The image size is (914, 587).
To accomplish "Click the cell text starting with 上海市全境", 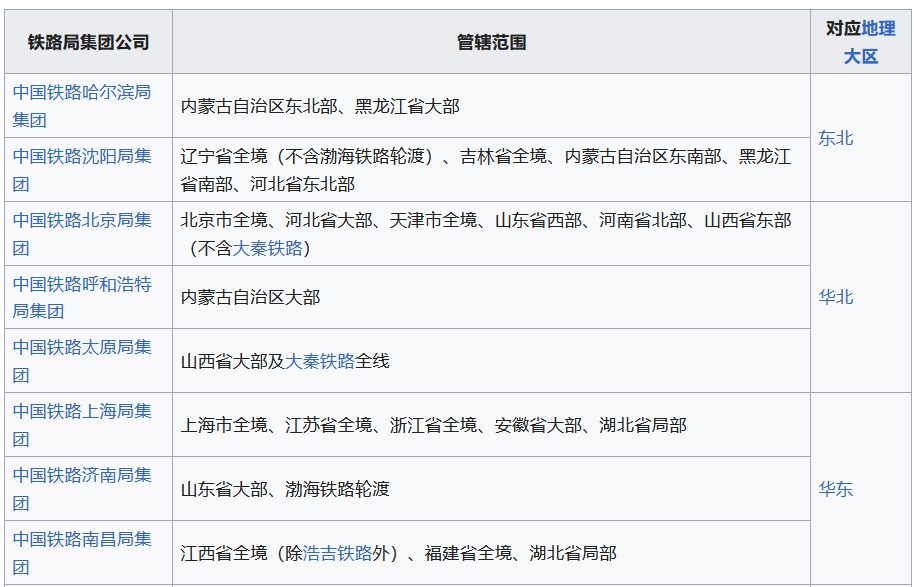I will tap(434, 426).
